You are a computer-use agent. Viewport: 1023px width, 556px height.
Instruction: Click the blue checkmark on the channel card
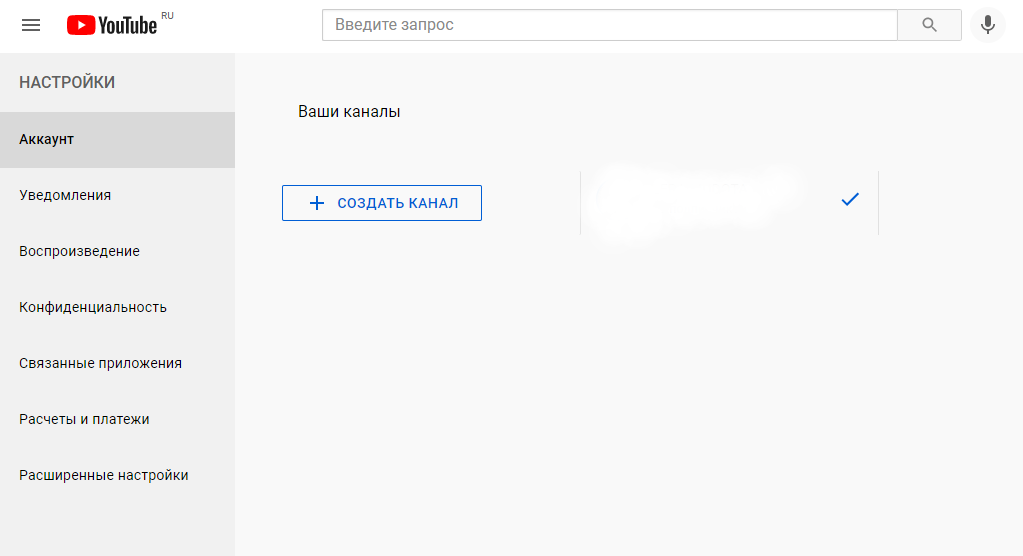[850, 200]
